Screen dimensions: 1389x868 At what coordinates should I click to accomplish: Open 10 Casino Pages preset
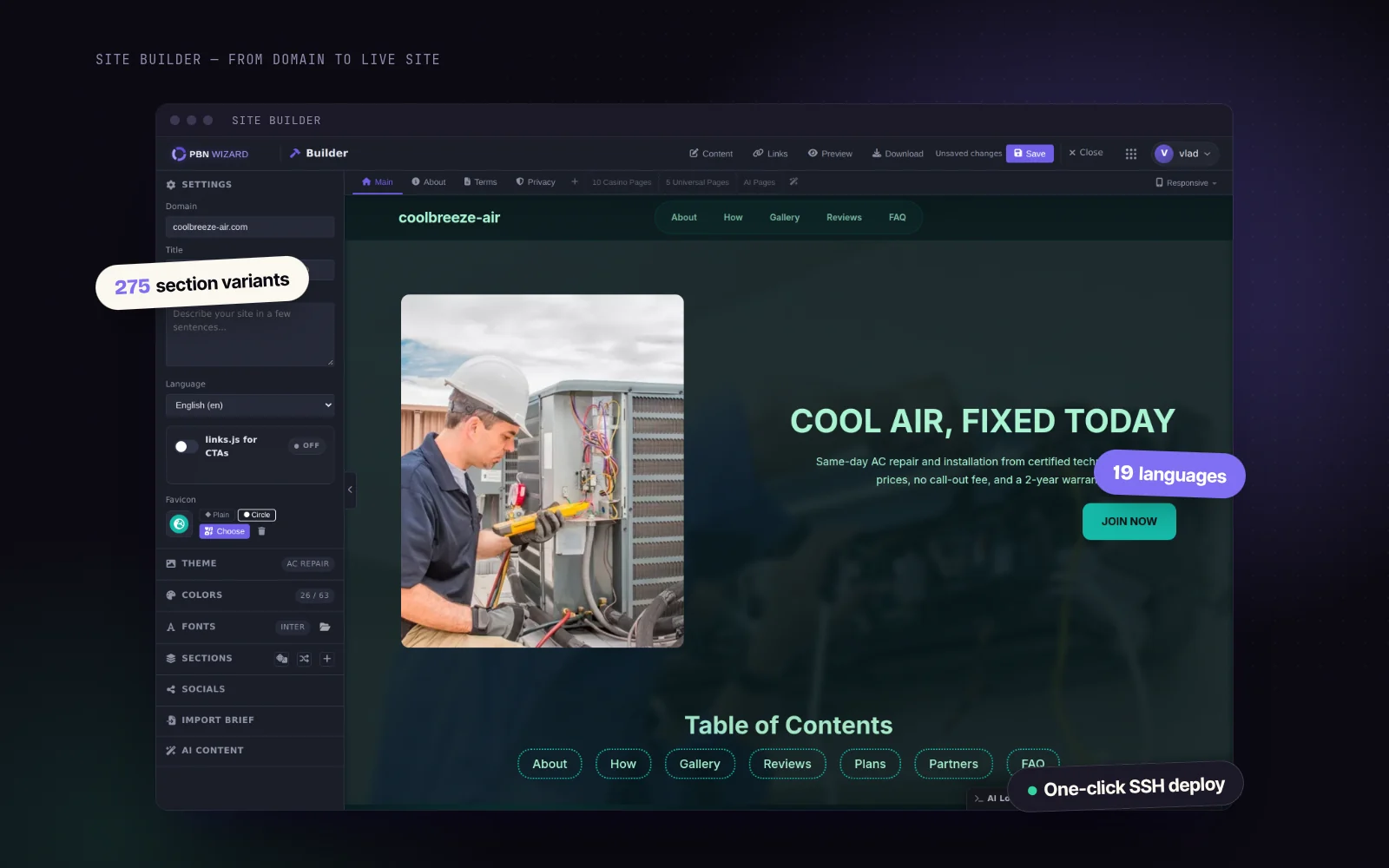click(622, 182)
